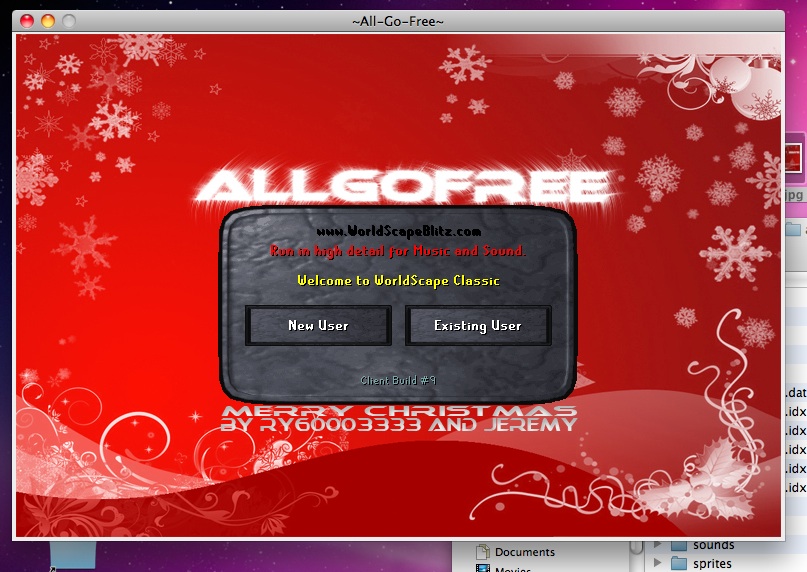The height and width of the screenshot is (572, 807).
Task: Click the Movies filmstrip icon in Finder sidebar
Action: tap(483, 568)
